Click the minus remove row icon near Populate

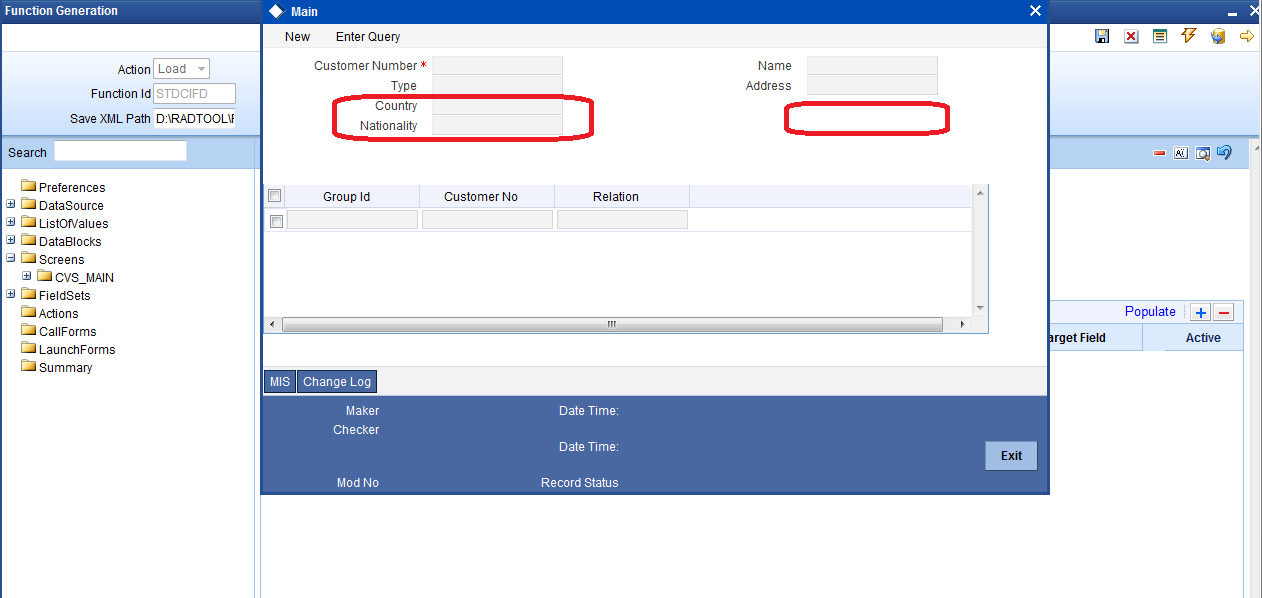(x=1224, y=312)
